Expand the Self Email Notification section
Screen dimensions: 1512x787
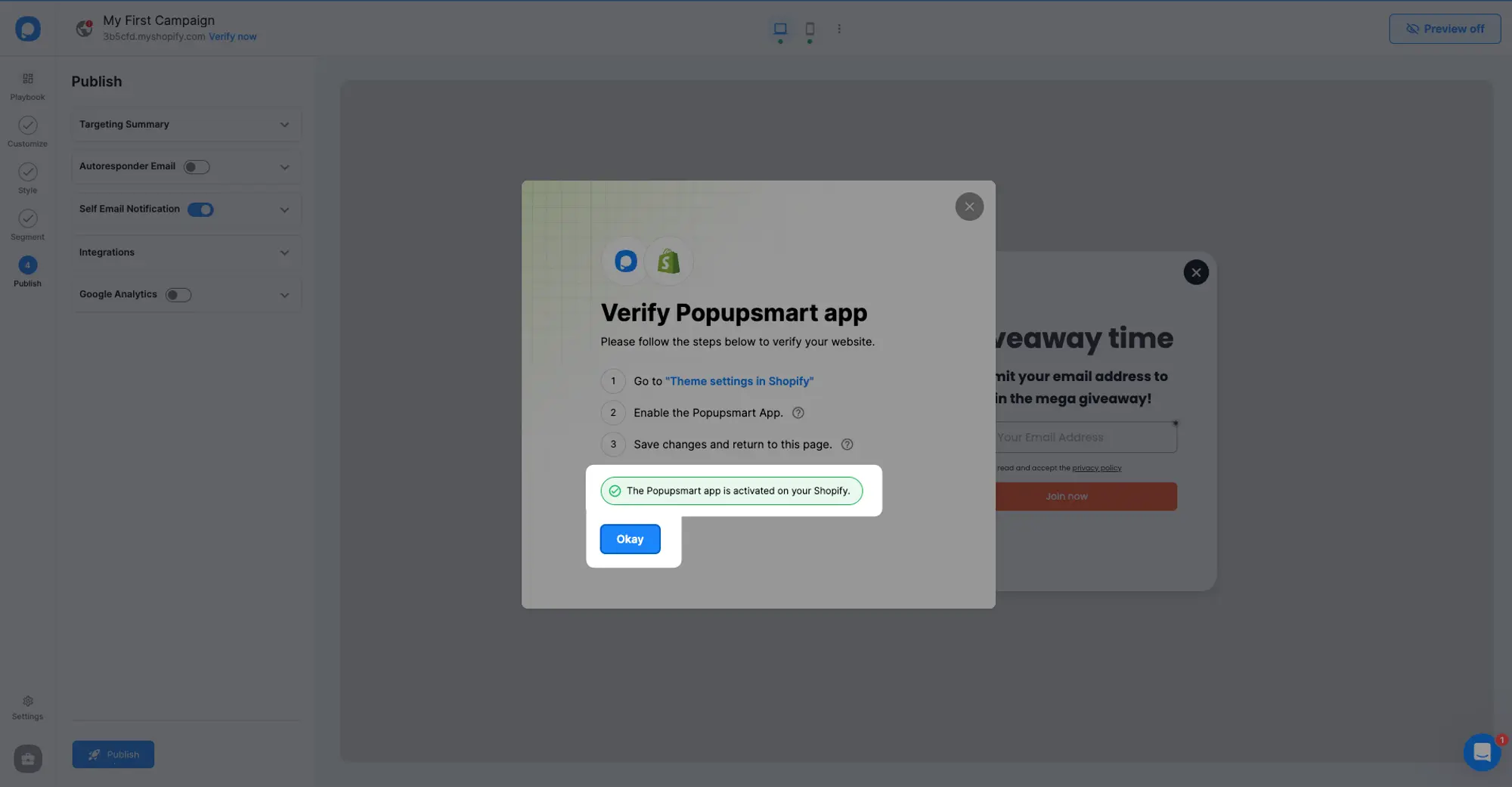pos(284,210)
